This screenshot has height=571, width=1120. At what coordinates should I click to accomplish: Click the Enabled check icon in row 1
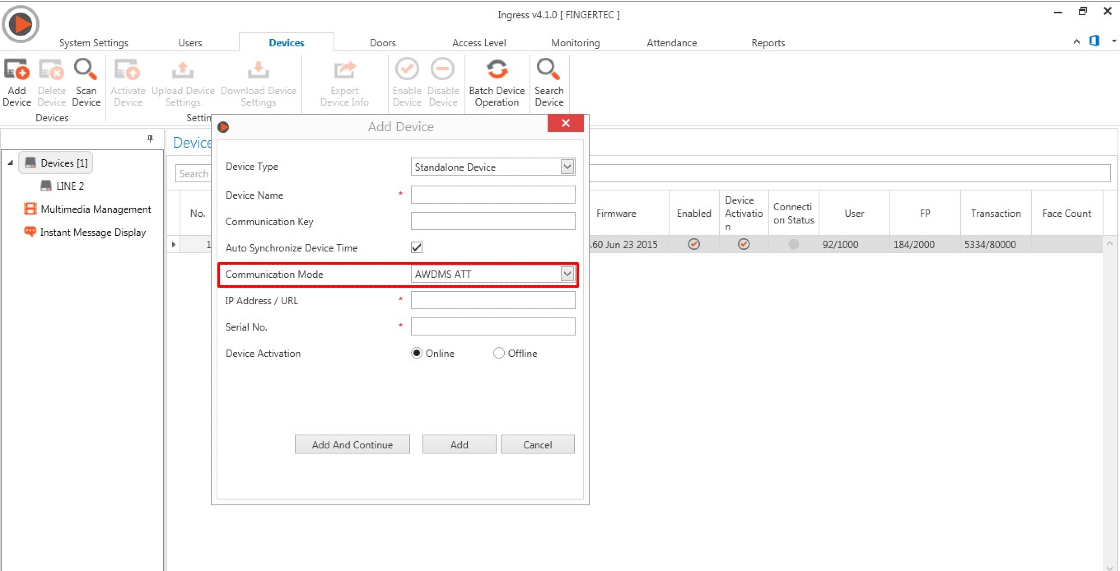tap(694, 244)
